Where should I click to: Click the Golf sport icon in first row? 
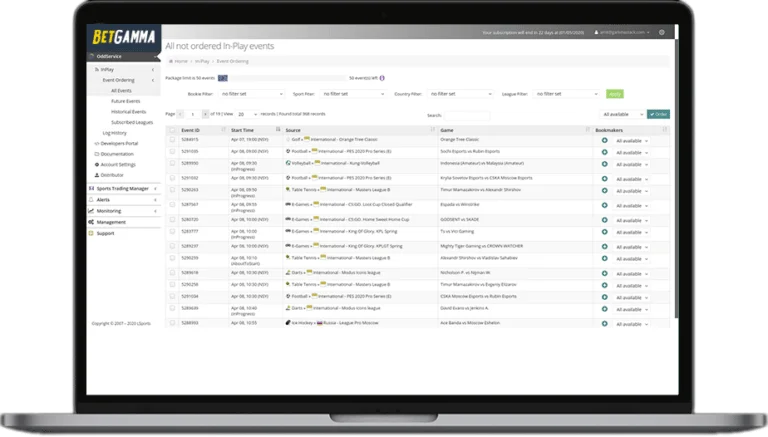tap(288, 139)
